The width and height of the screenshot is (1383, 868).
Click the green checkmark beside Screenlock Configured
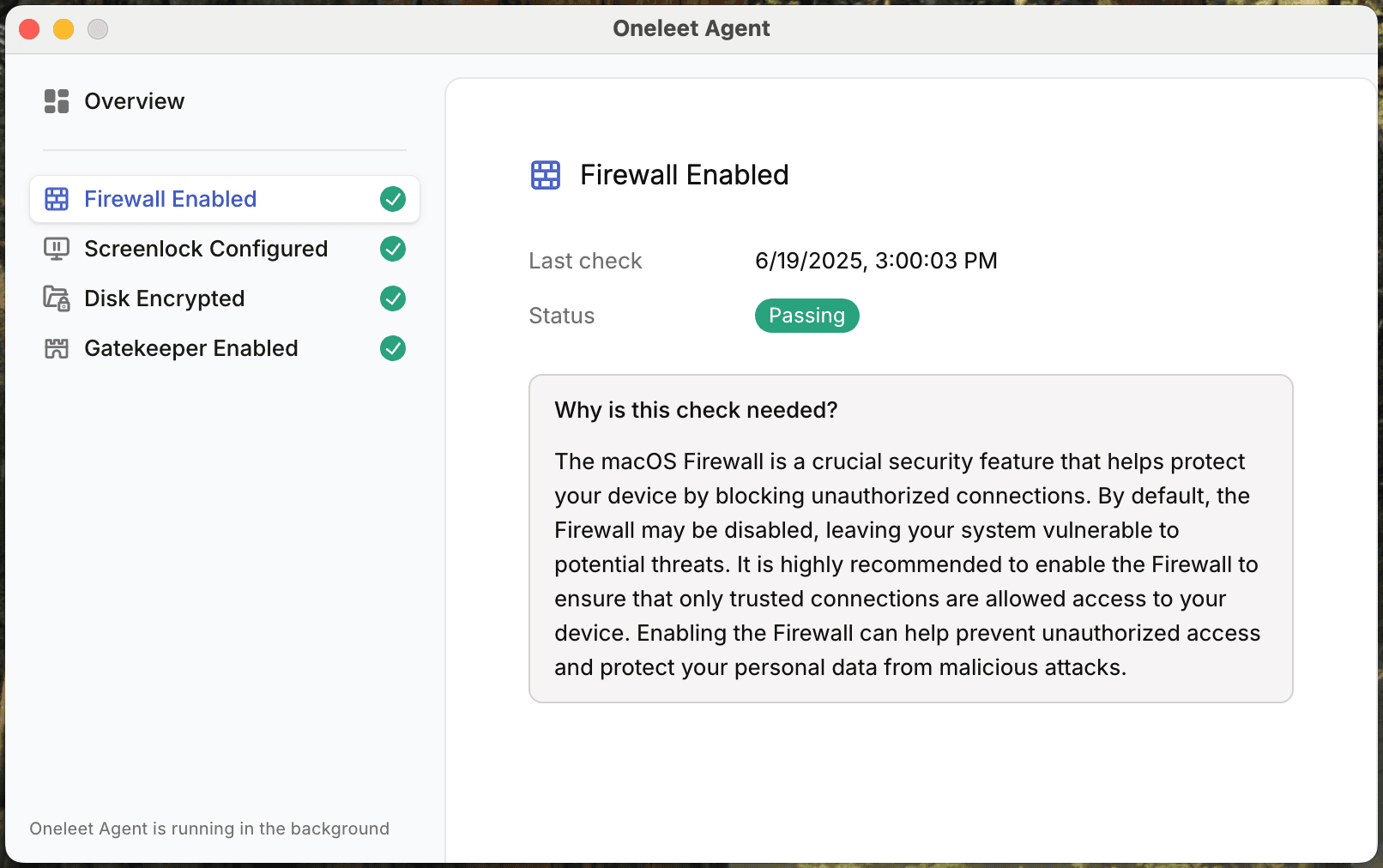393,249
